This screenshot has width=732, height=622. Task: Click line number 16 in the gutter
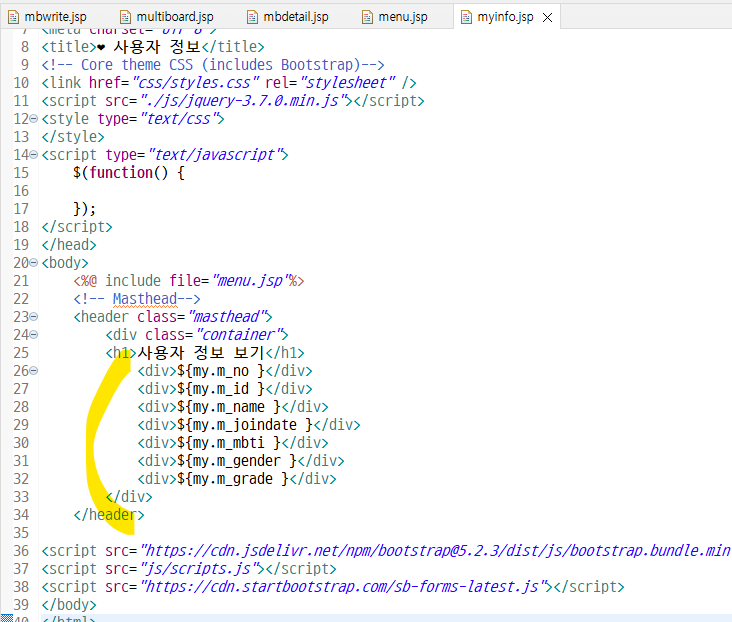point(21,191)
